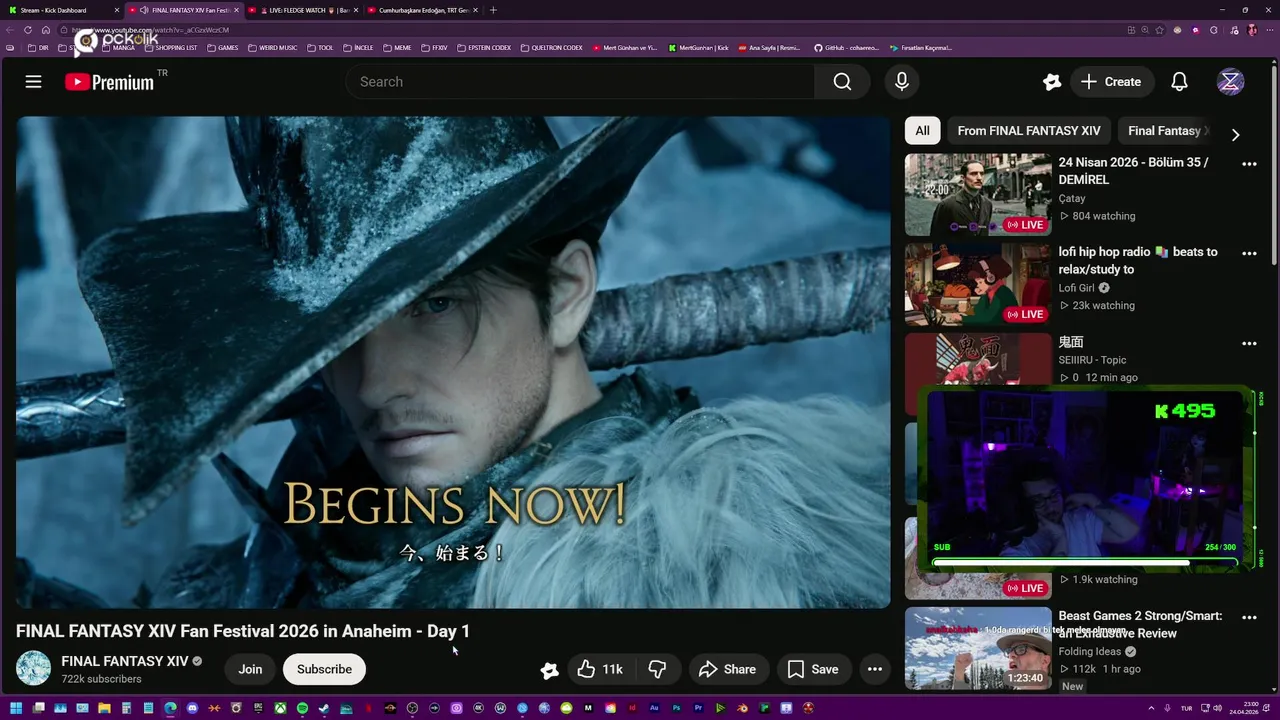Open the WEIRD MUSIC bookmark folder

tap(272, 48)
